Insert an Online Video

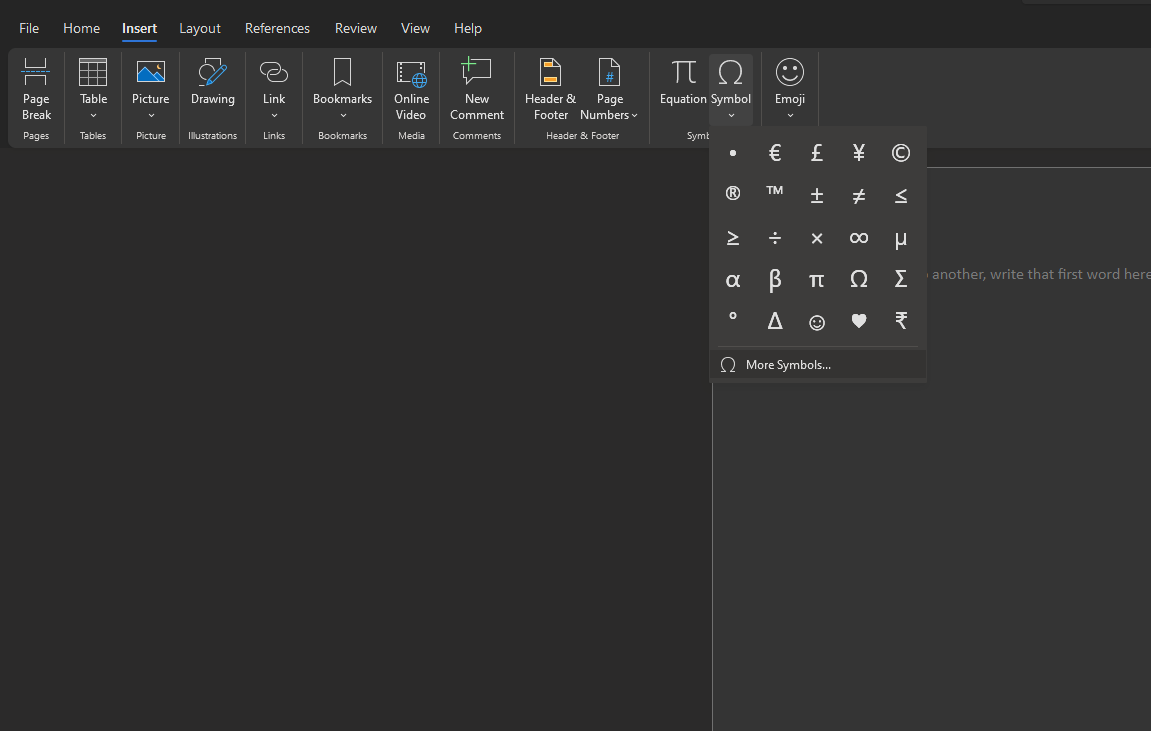pos(411,89)
